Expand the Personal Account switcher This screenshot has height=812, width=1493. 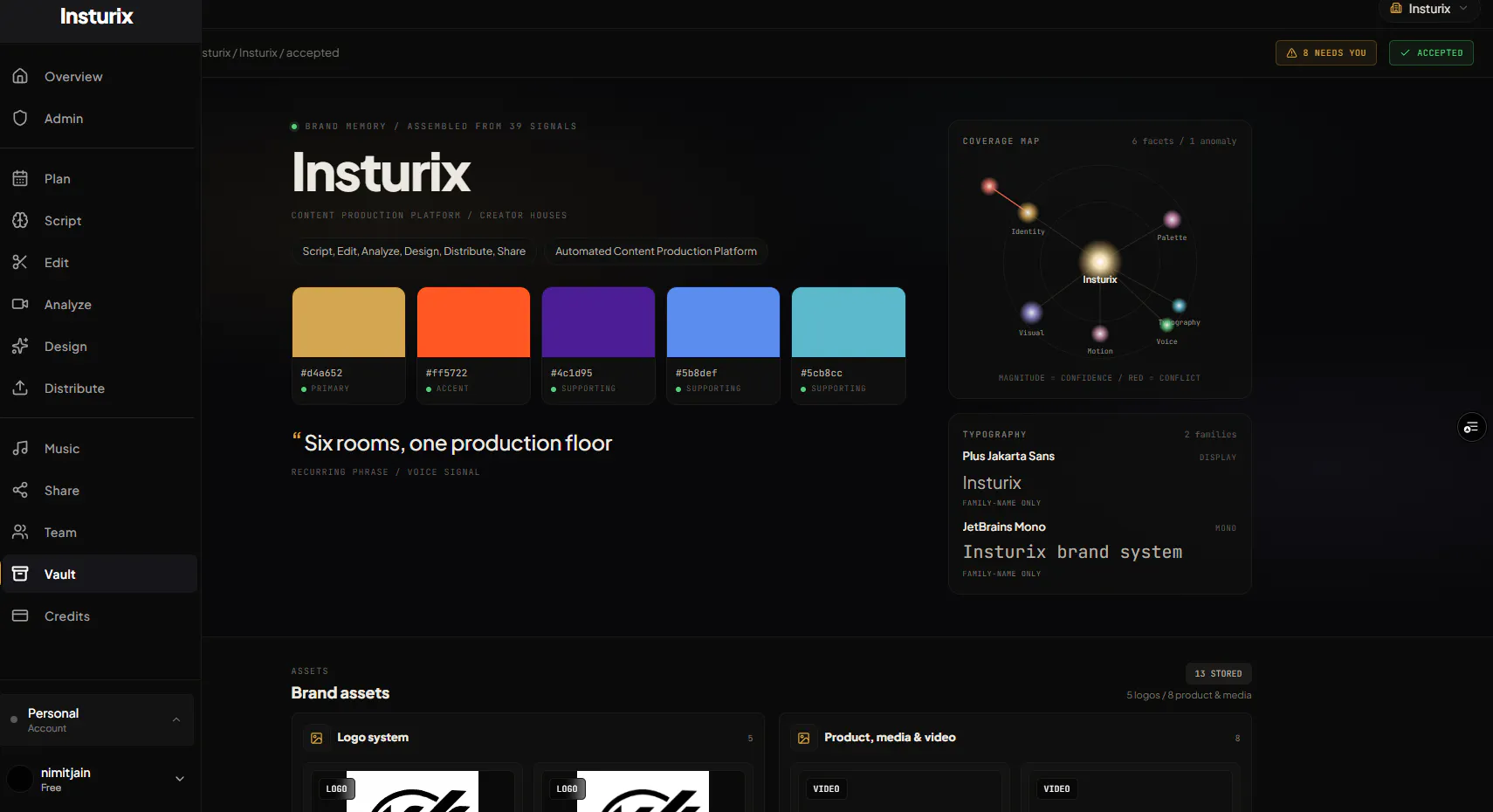point(97,719)
